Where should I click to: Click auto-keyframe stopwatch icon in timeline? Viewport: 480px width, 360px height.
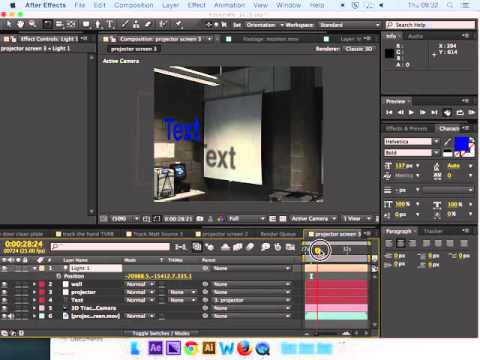pyautogui.click(x=277, y=247)
